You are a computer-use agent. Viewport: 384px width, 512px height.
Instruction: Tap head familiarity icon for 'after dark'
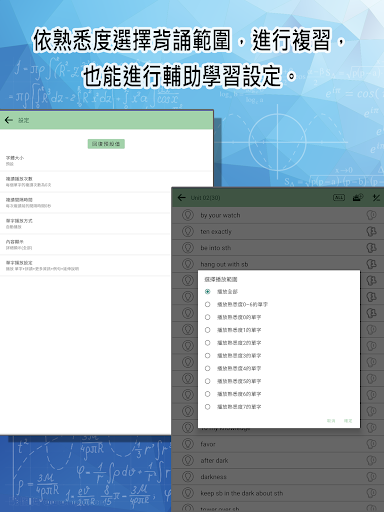coord(371,460)
